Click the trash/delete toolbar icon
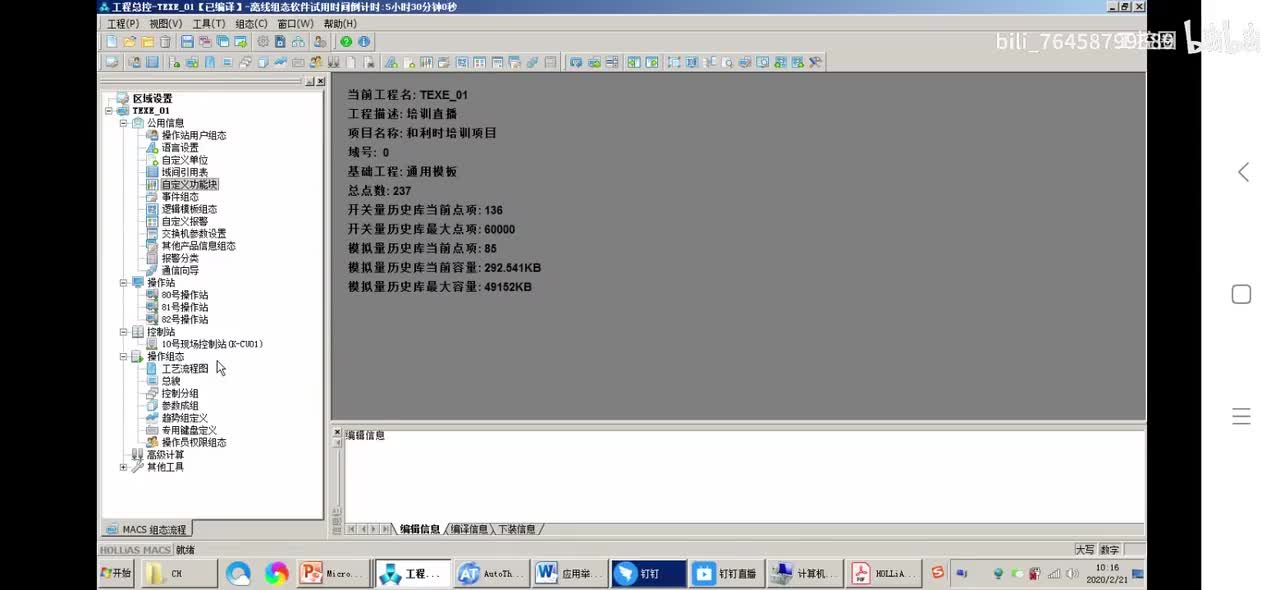The width and height of the screenshot is (1280, 590). 165,42
